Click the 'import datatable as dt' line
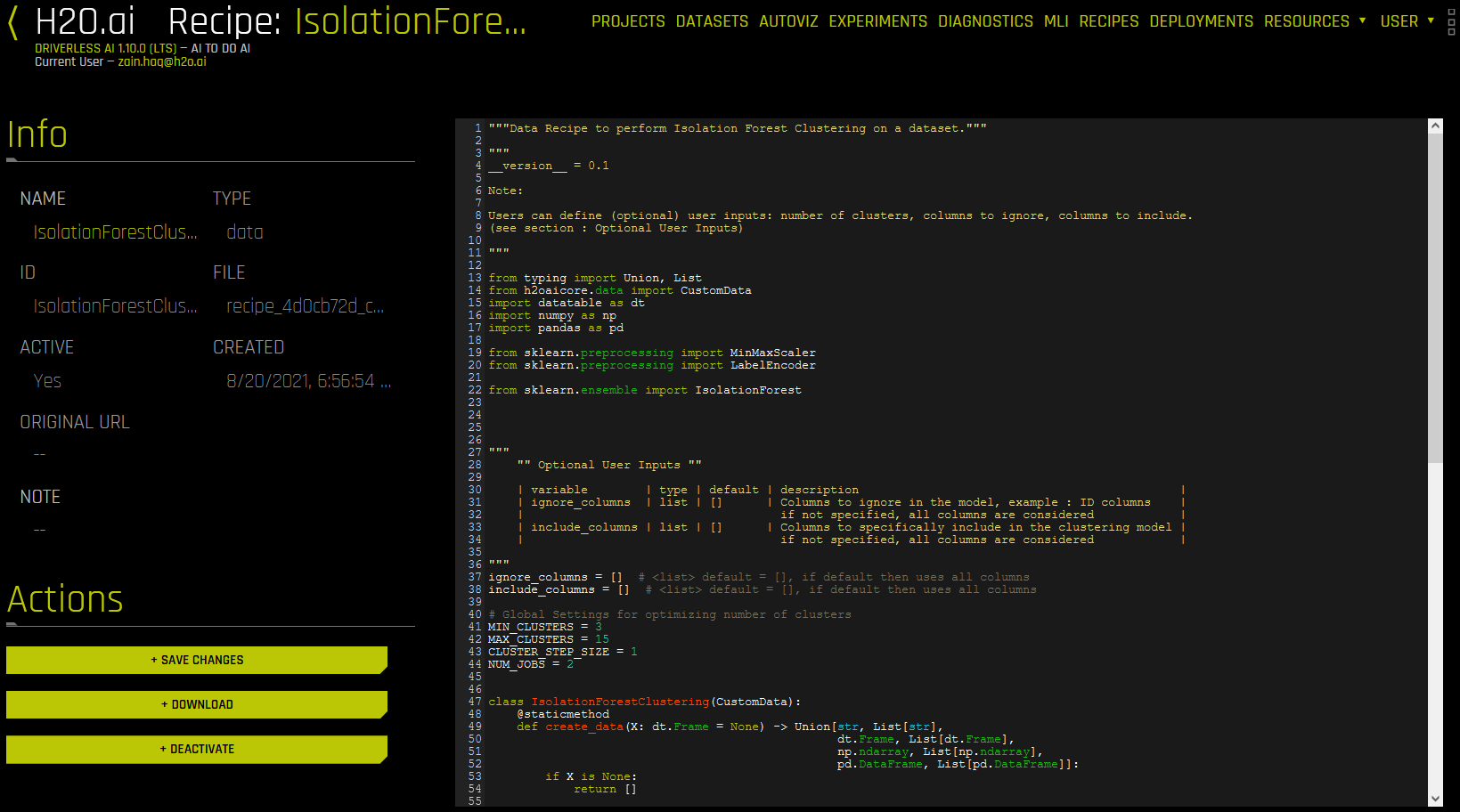 point(567,303)
